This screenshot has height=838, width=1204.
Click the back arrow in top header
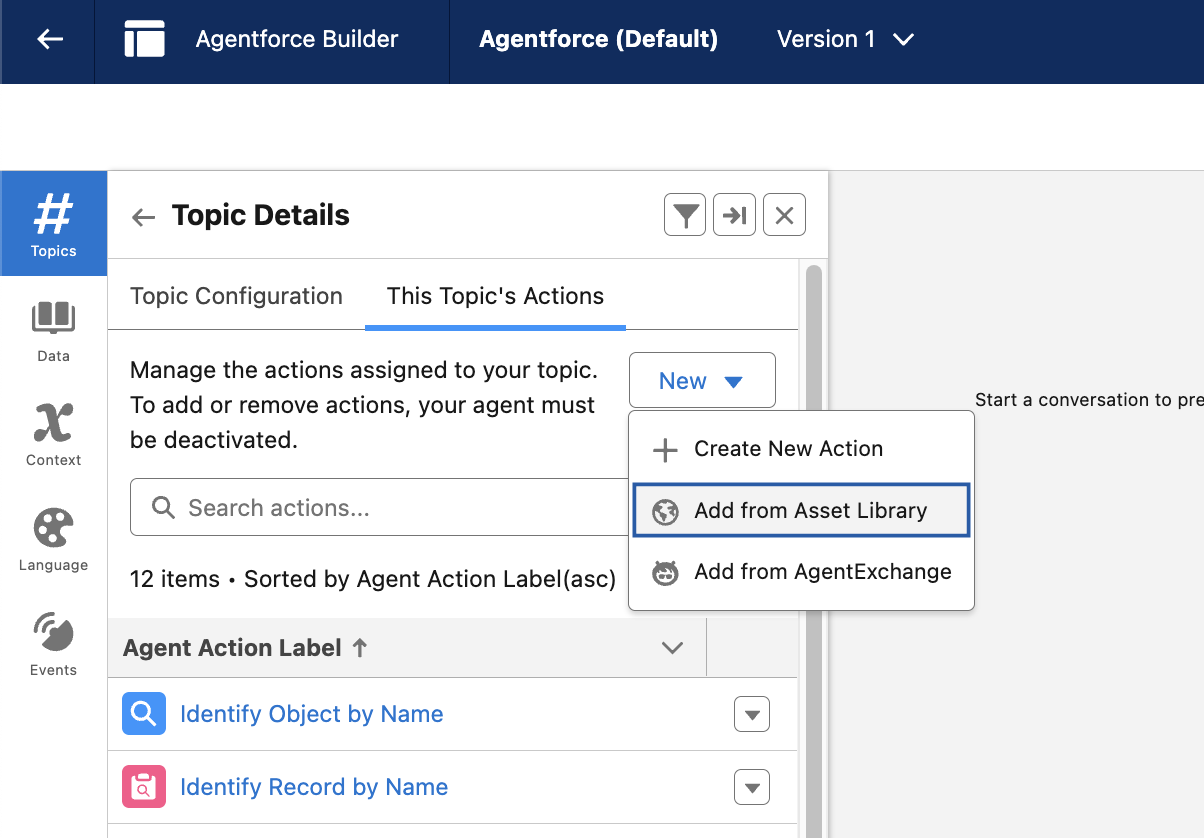[49, 40]
